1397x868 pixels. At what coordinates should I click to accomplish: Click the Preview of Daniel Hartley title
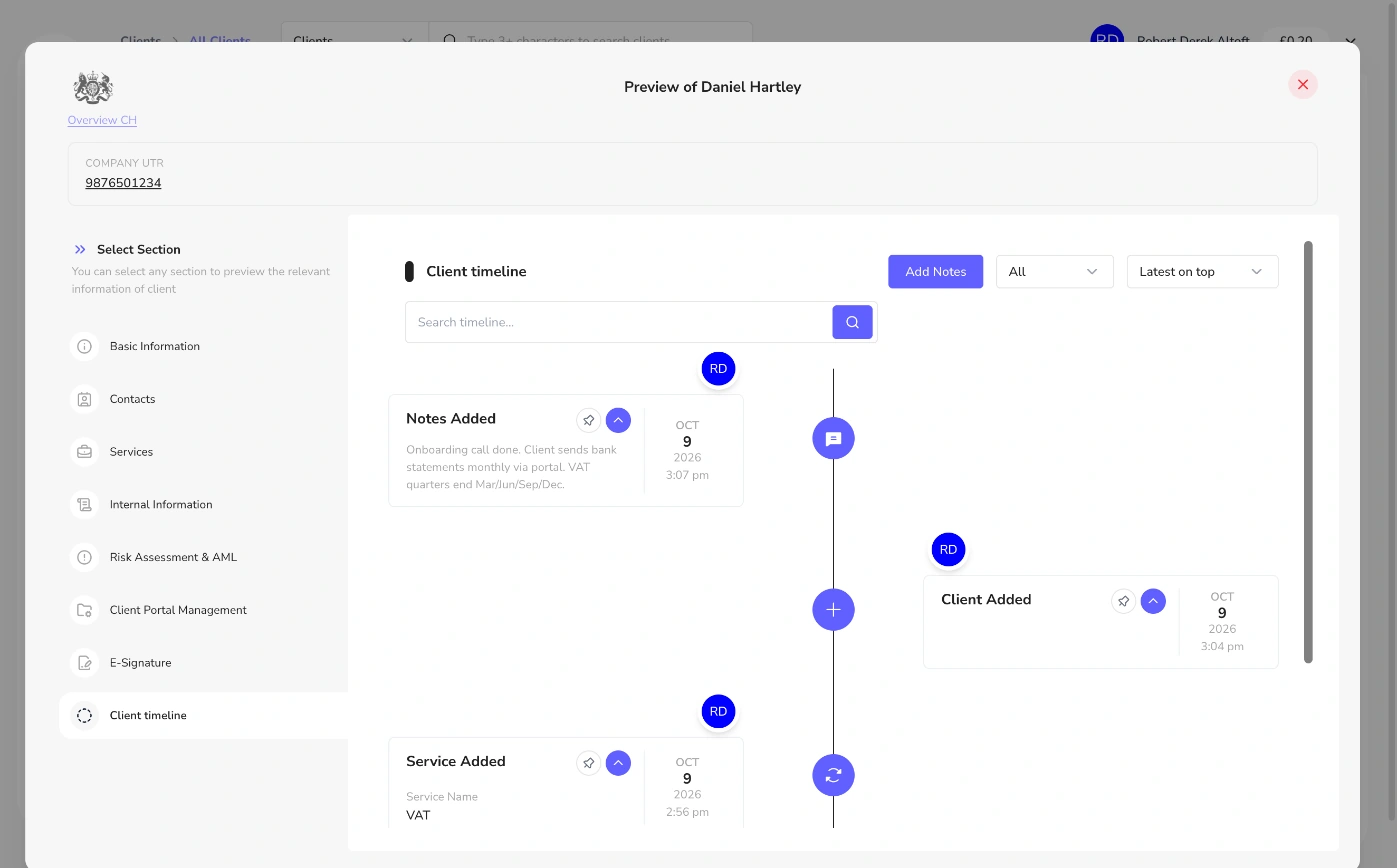click(x=712, y=87)
